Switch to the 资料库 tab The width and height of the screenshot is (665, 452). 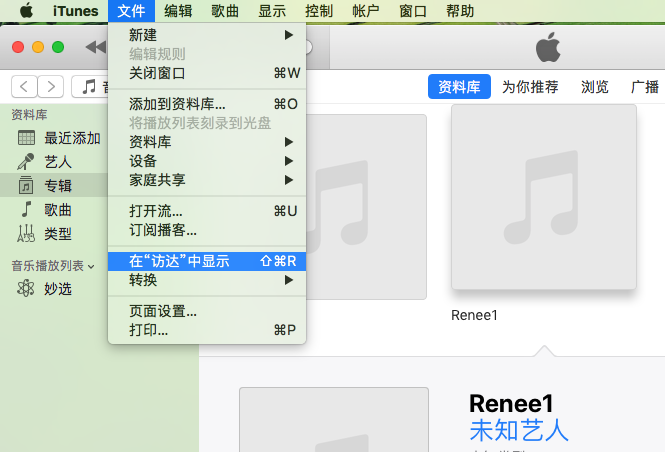pyautogui.click(x=459, y=86)
